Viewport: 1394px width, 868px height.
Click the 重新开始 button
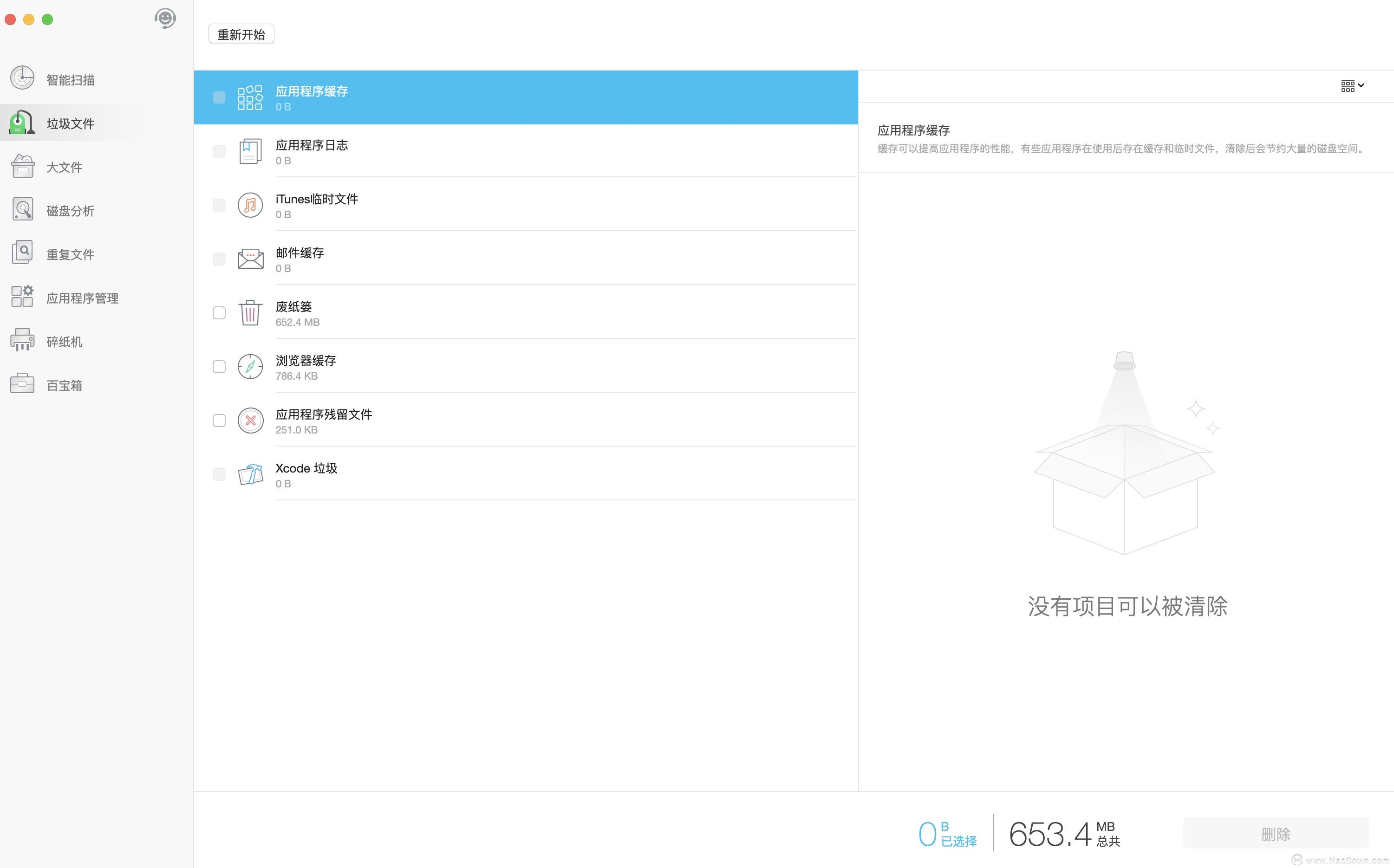coord(241,34)
